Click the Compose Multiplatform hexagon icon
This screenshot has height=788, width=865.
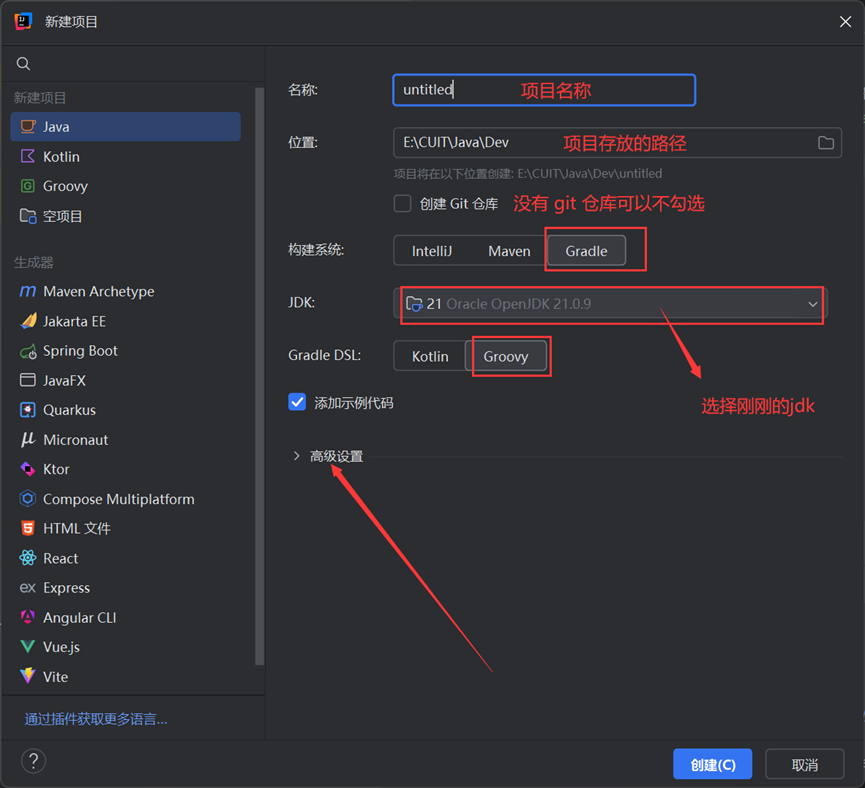[x=28, y=499]
